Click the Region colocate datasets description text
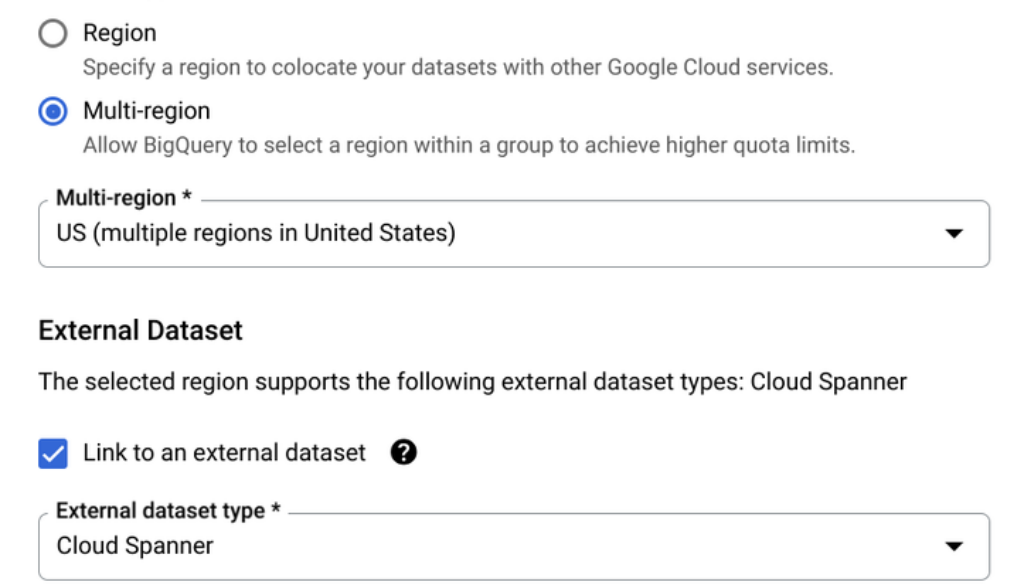Image resolution: width=1024 pixels, height=585 pixels. [457, 68]
